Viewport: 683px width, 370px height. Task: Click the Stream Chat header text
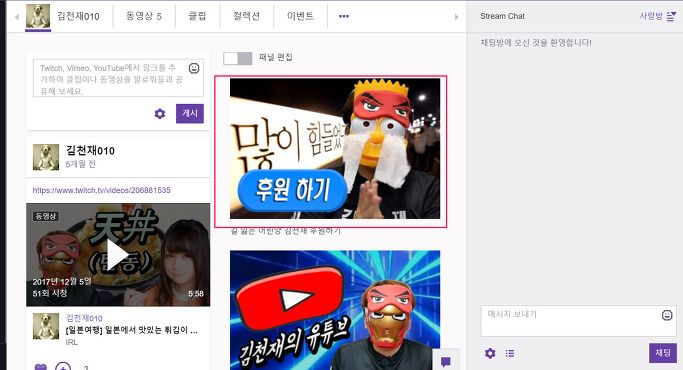click(502, 16)
